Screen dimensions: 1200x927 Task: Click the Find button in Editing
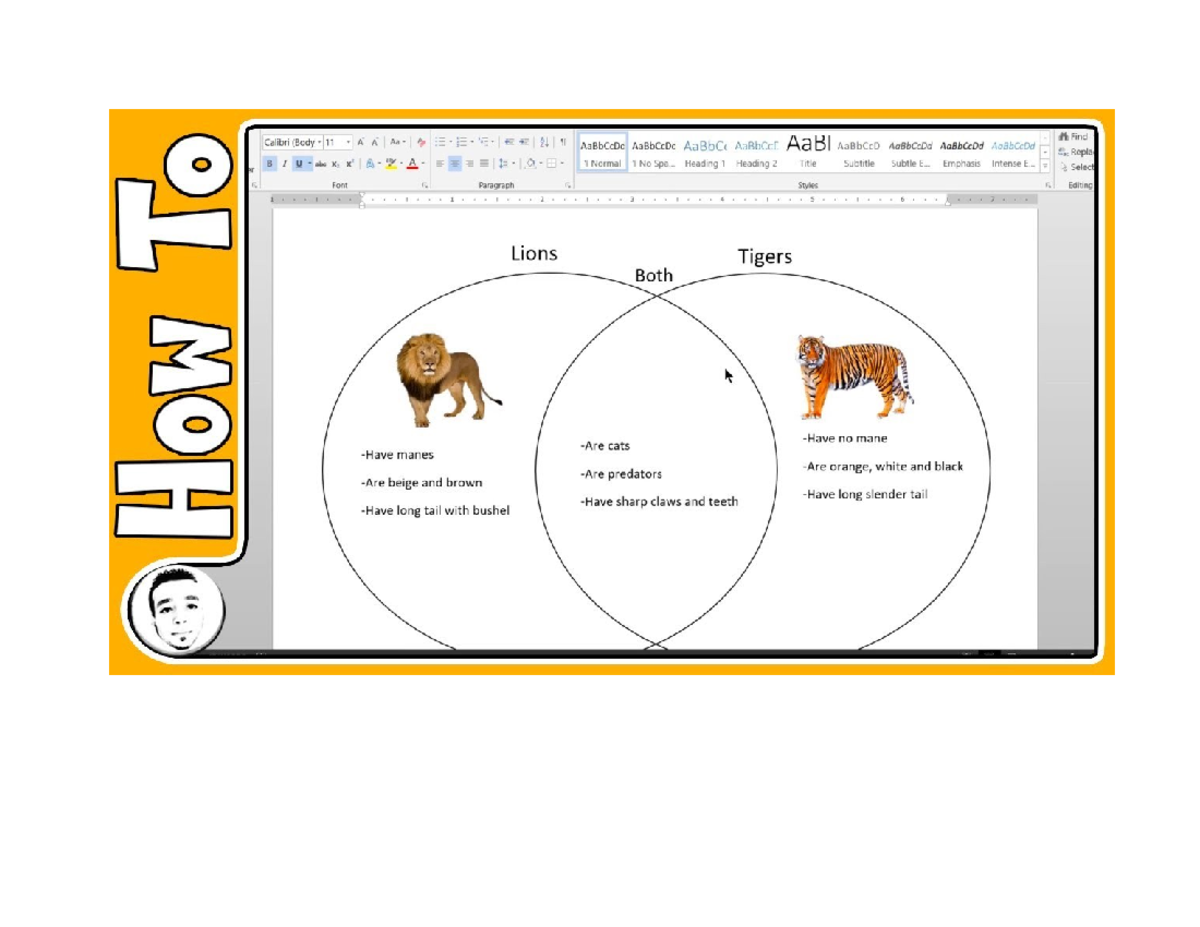click(1074, 137)
